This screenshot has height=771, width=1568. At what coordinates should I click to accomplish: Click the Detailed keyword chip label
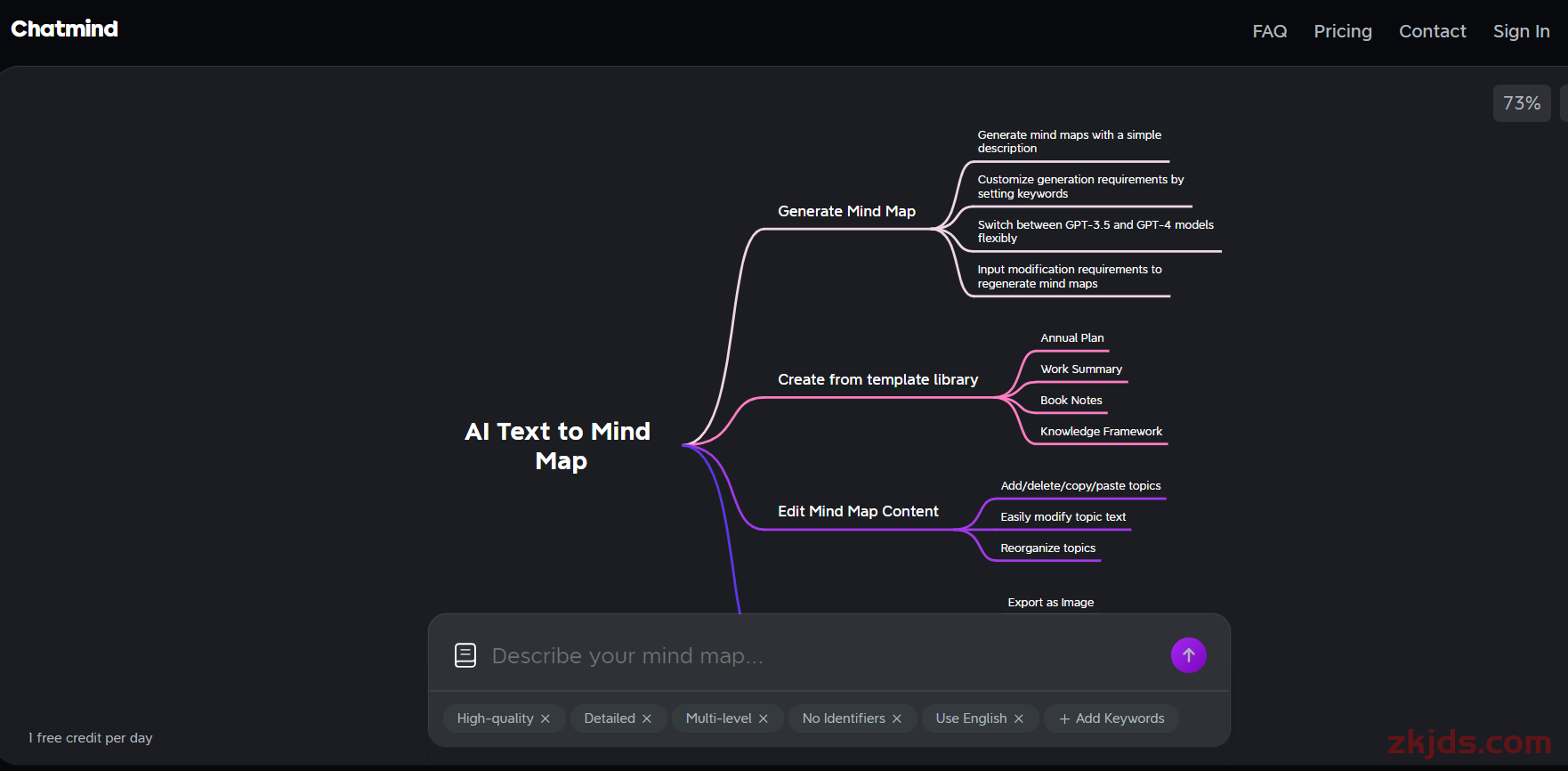click(x=610, y=718)
